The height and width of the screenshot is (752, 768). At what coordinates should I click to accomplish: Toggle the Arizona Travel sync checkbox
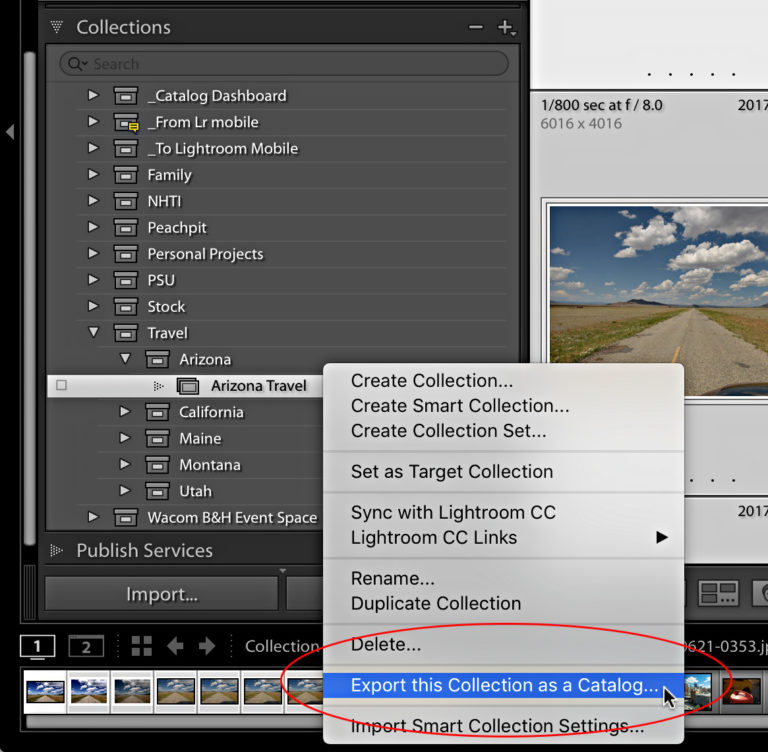click(61, 385)
